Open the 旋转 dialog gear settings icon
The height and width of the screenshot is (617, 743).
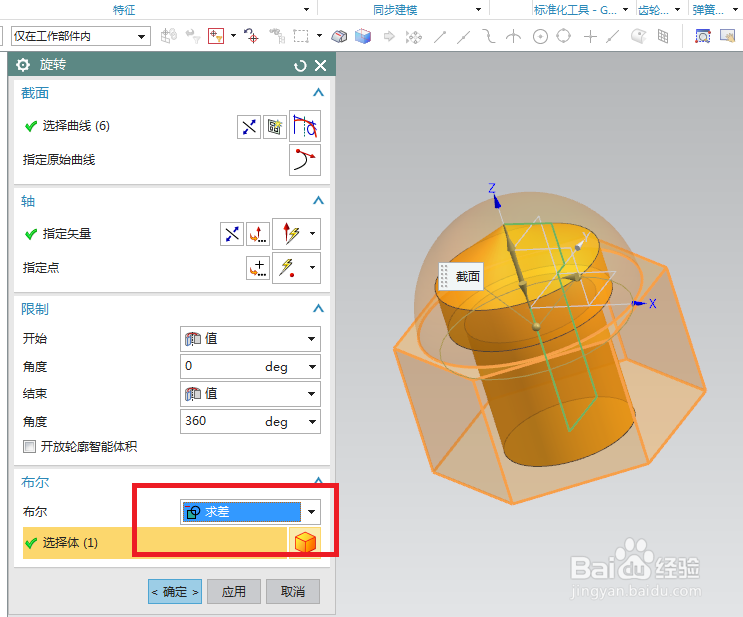23,64
